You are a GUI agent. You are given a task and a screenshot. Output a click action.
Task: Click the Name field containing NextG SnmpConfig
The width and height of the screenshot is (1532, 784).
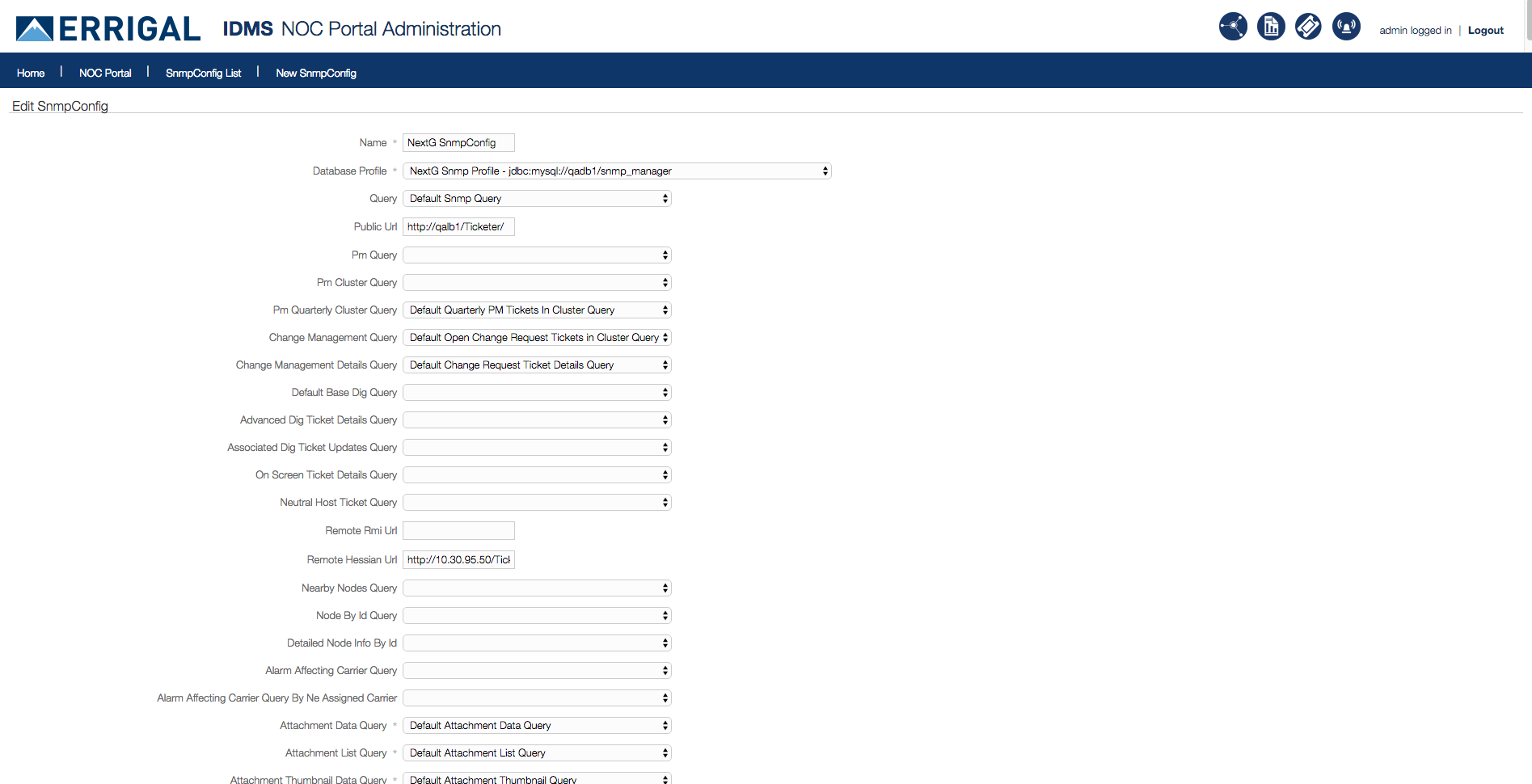click(458, 143)
